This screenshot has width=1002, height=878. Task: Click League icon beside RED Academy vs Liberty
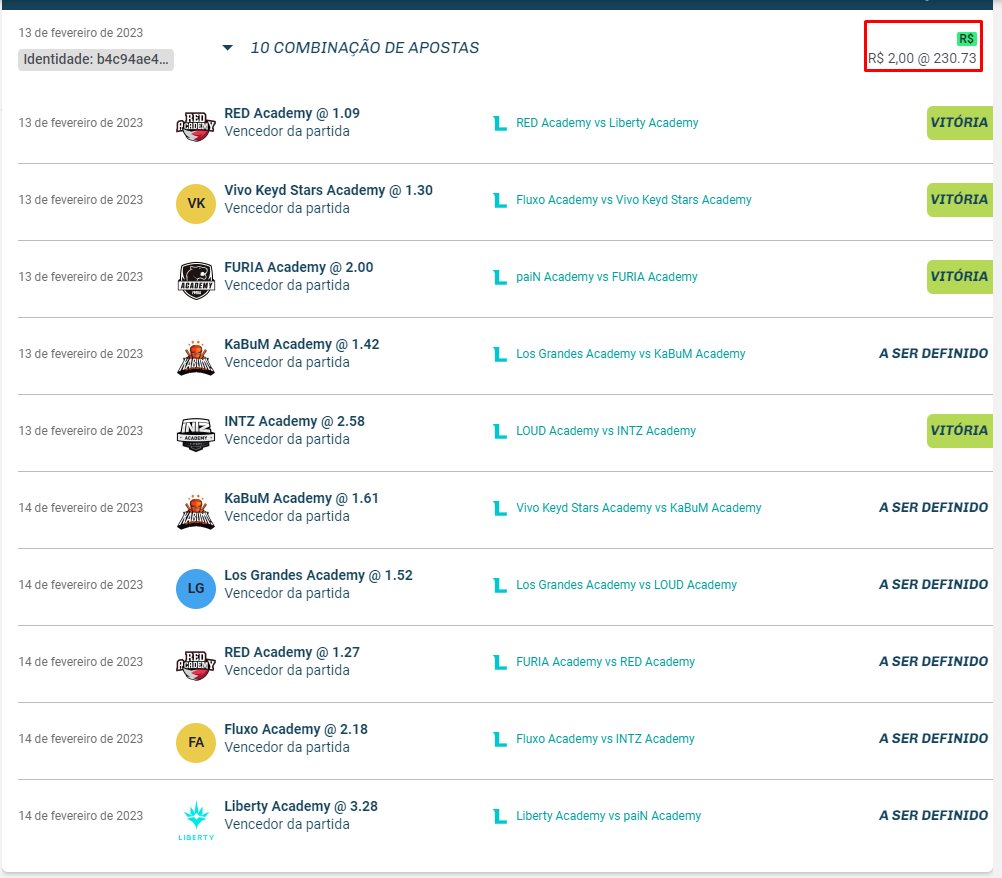500,123
